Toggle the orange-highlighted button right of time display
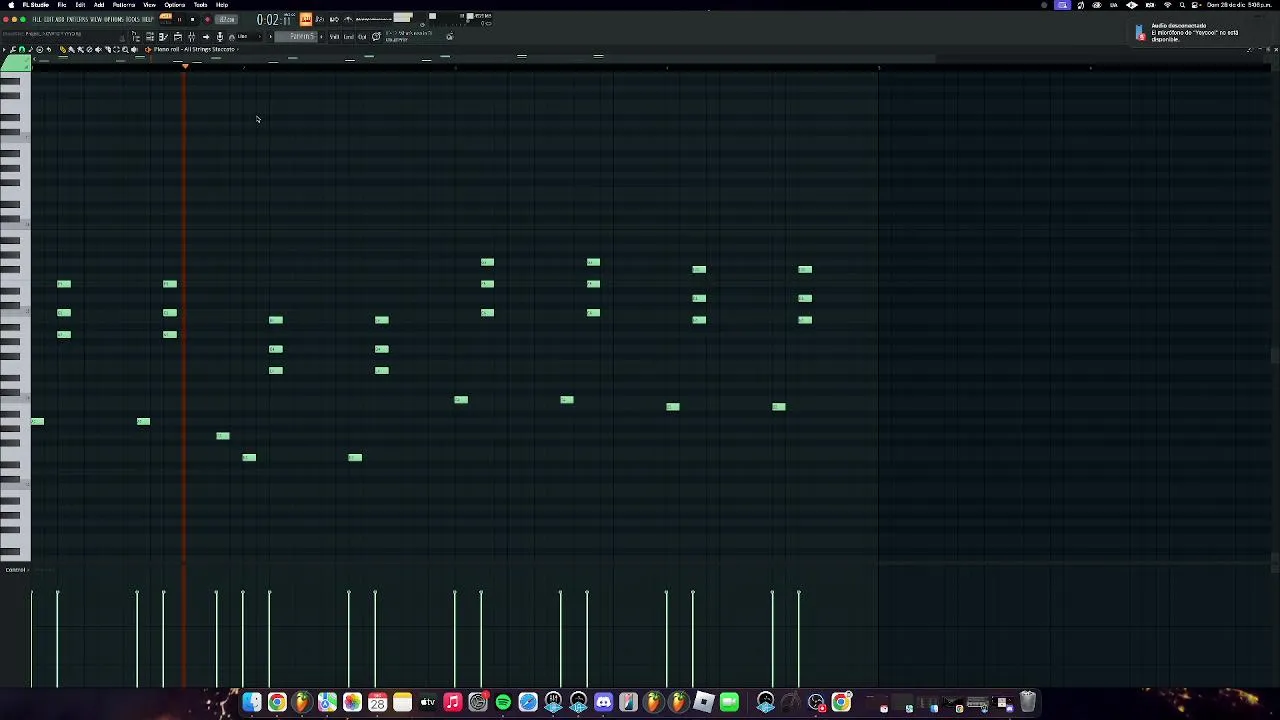Image resolution: width=1280 pixels, height=720 pixels. (x=305, y=19)
